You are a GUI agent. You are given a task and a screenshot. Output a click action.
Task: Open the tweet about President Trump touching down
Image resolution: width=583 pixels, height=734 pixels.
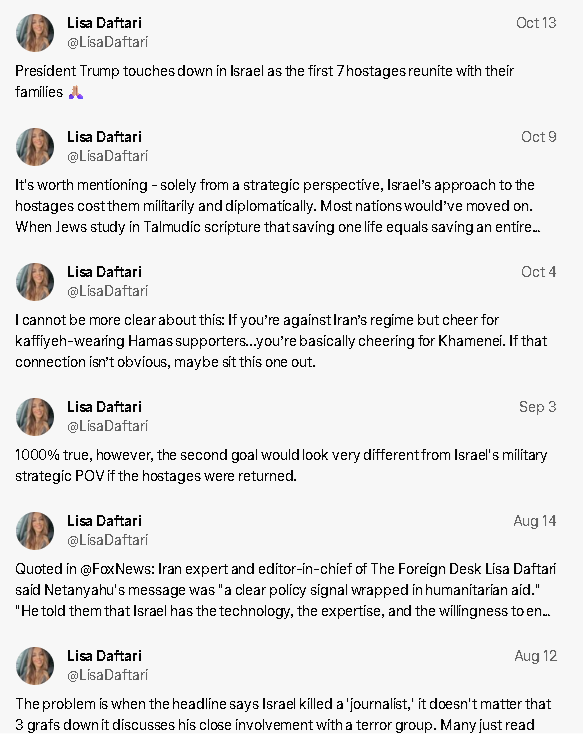265,81
